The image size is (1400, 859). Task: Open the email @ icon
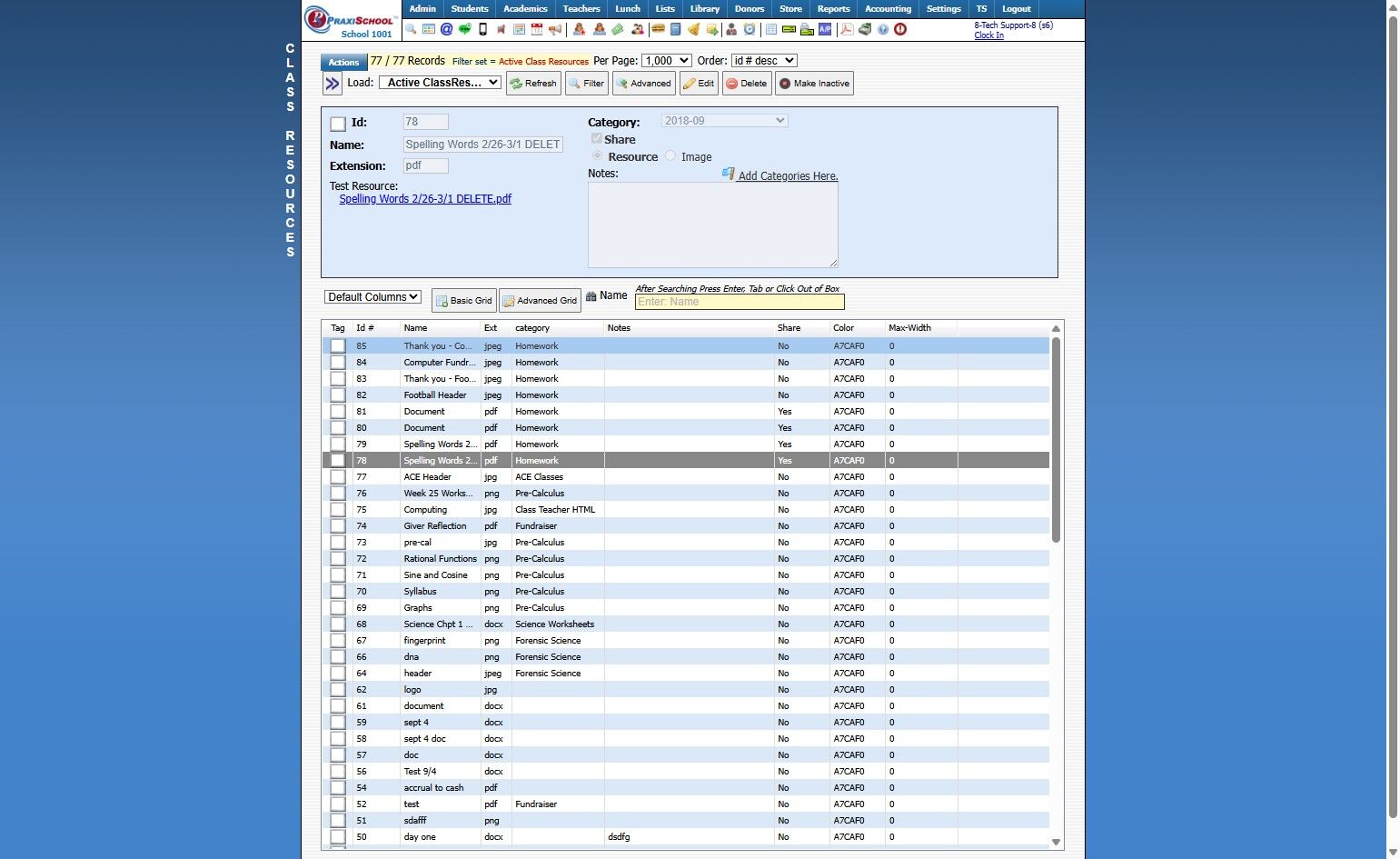click(446, 29)
